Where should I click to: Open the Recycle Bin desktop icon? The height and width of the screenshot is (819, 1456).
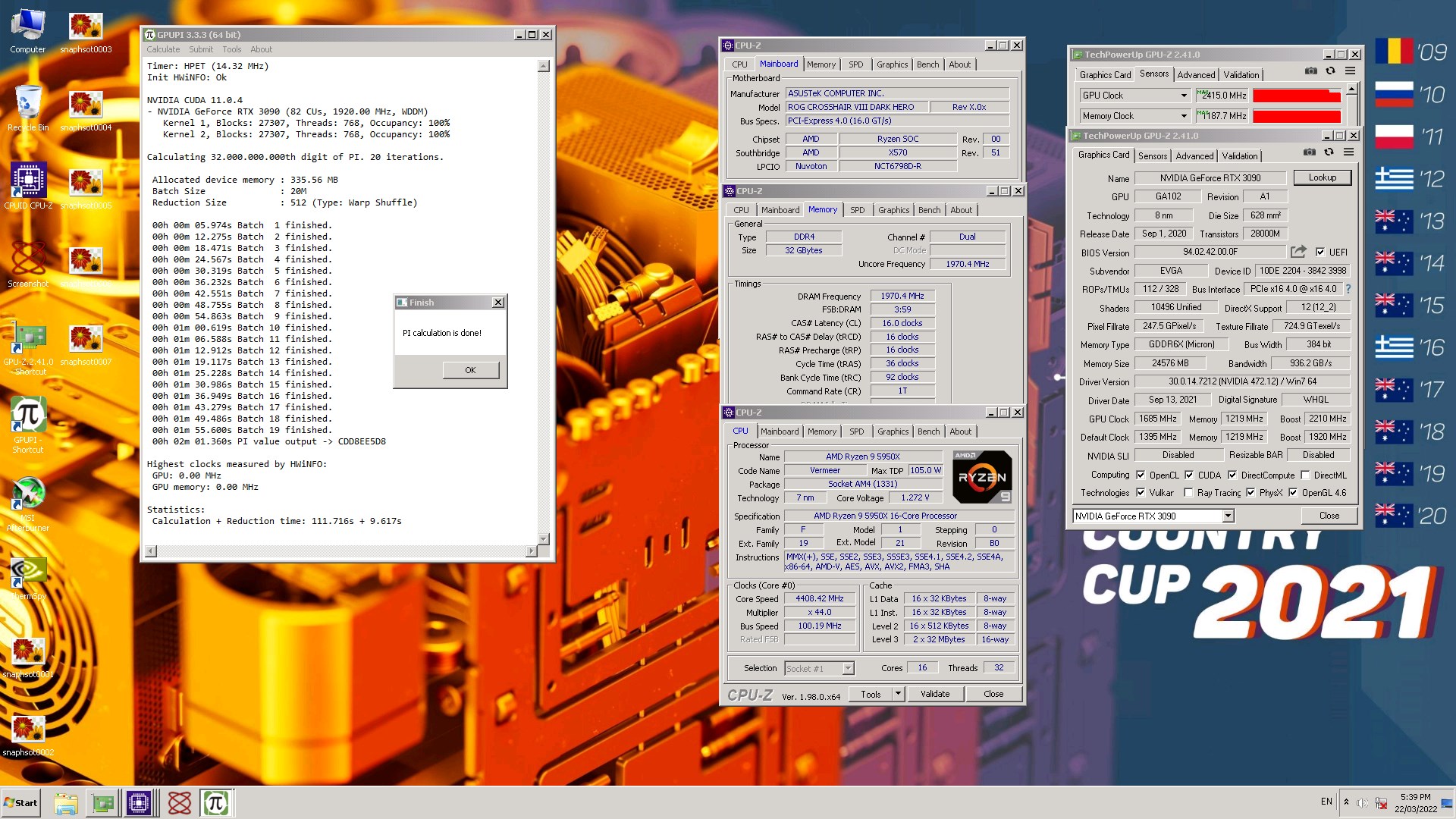click(x=28, y=108)
